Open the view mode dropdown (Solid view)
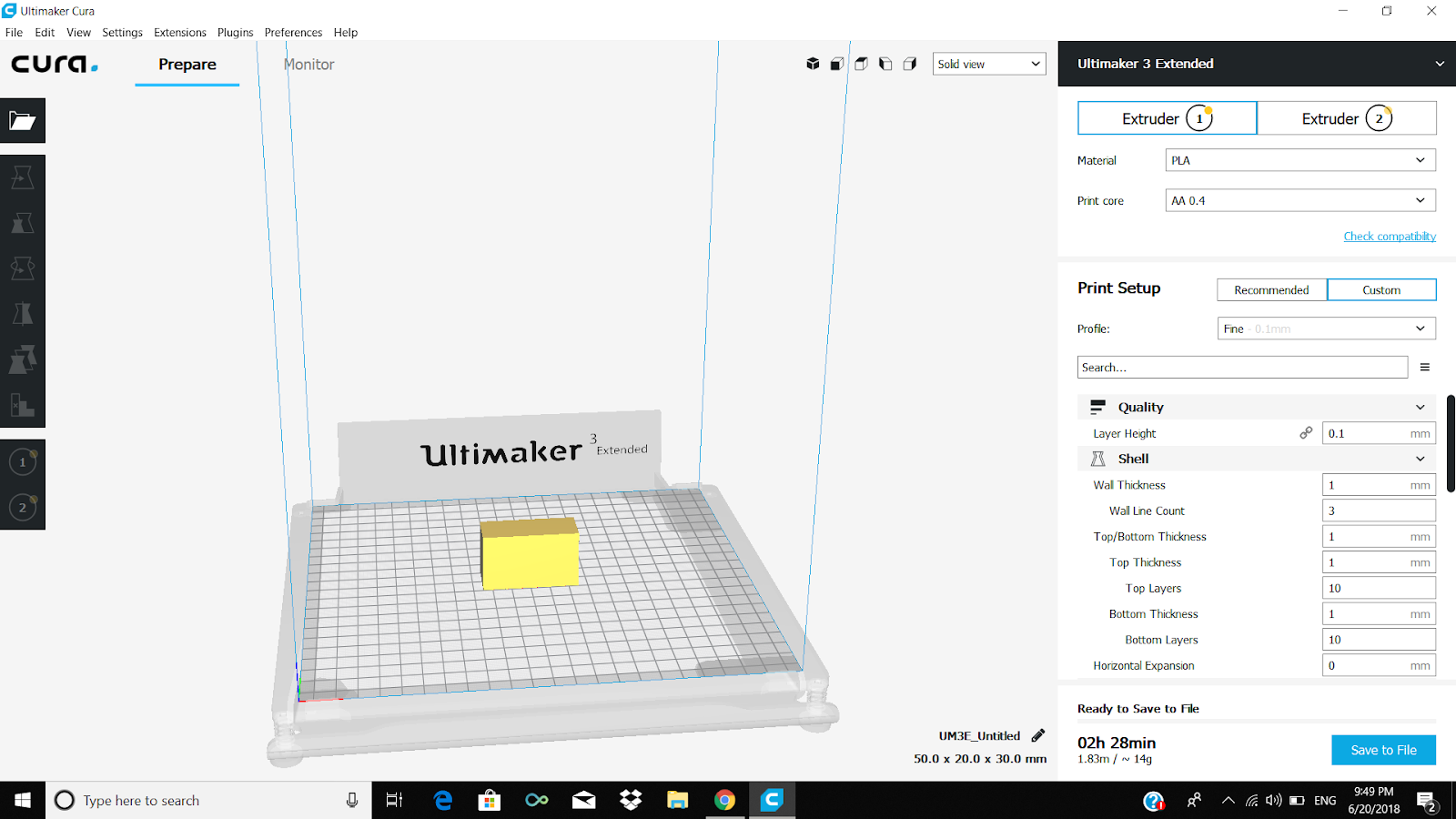 [989, 64]
